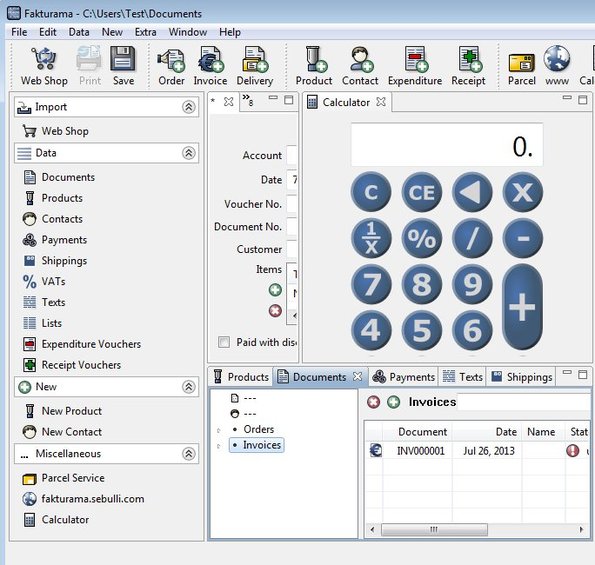Image resolution: width=595 pixels, height=565 pixels.
Task: Switch to the Payments tab
Action: pos(403,377)
